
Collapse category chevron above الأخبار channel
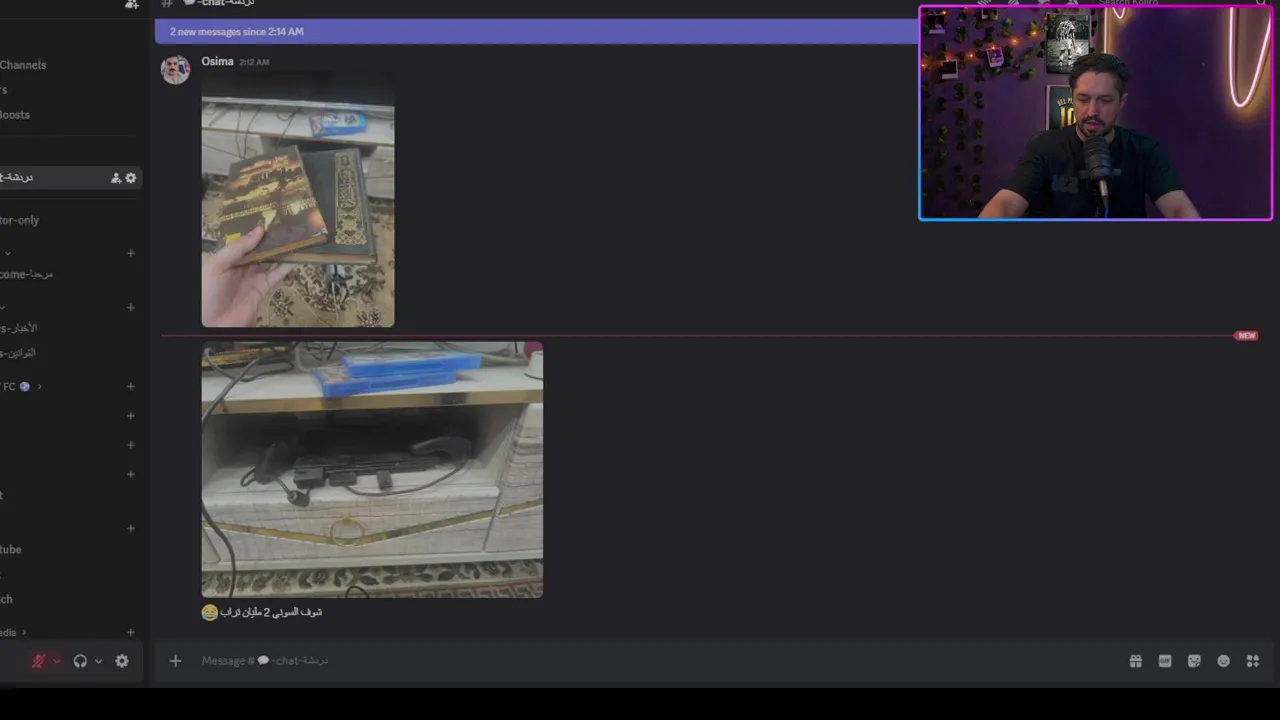pyautogui.click(x=3, y=308)
